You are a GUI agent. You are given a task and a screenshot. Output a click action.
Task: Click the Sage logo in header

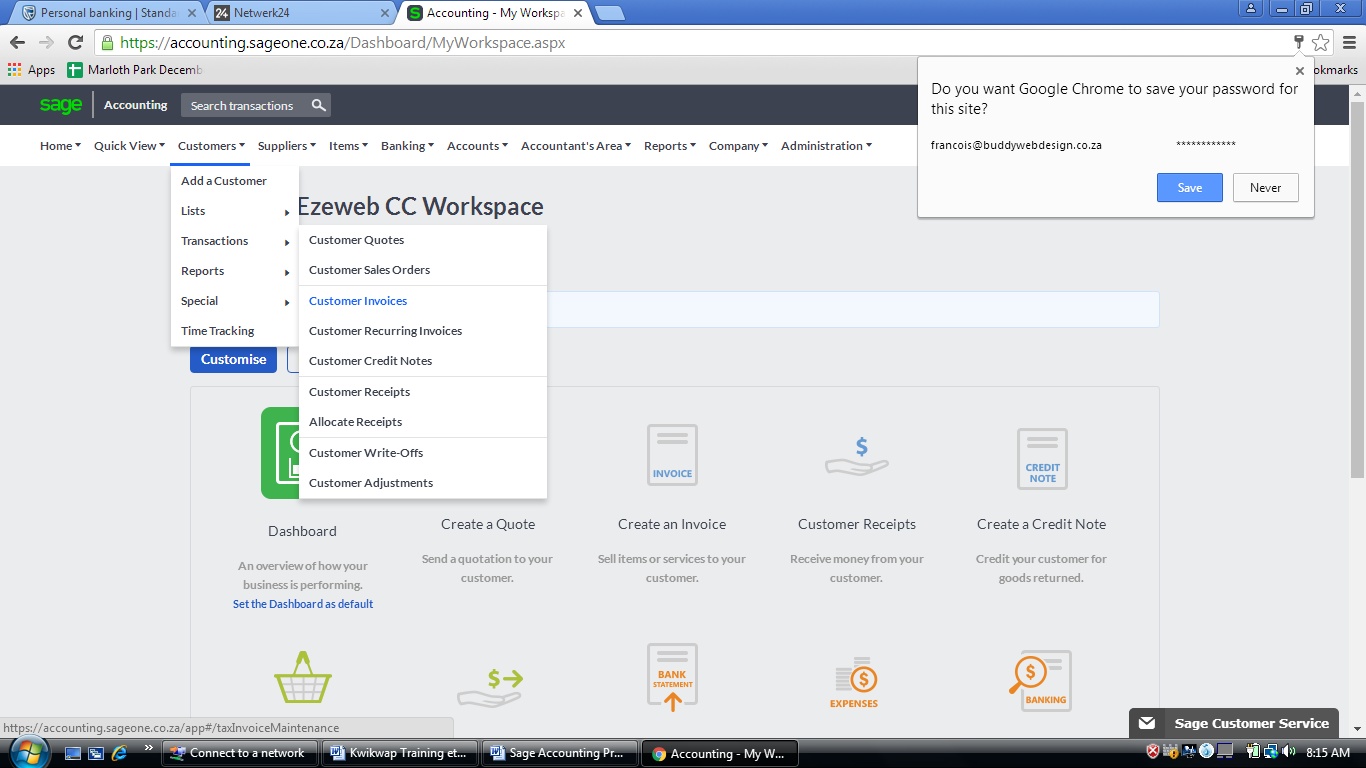coord(61,105)
